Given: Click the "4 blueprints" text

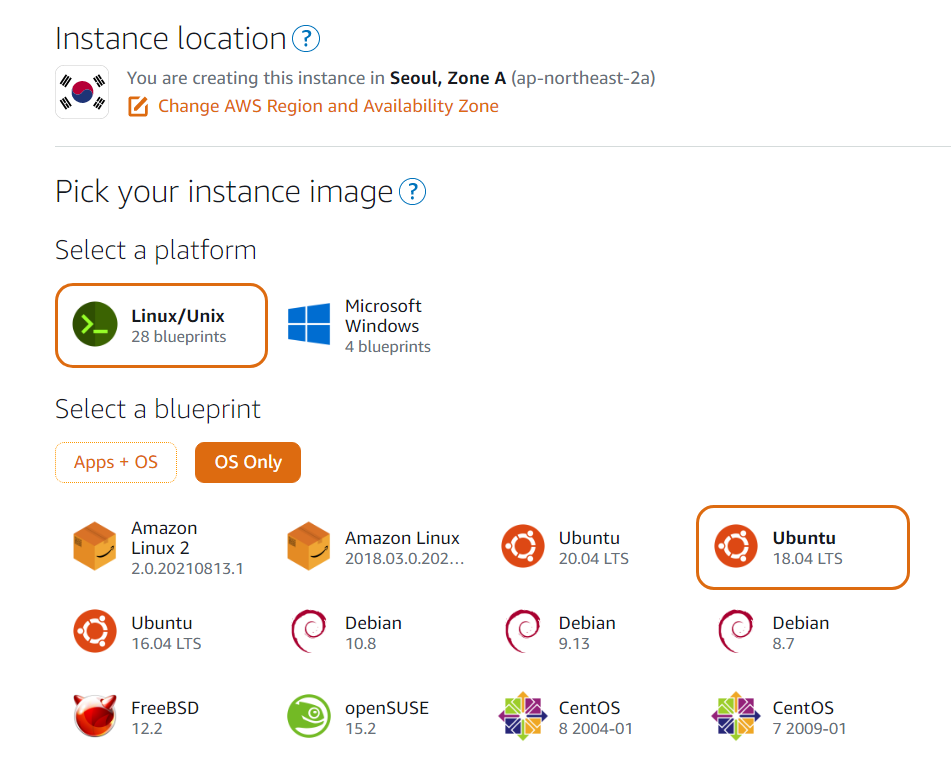Looking at the screenshot, I should pos(388,347).
